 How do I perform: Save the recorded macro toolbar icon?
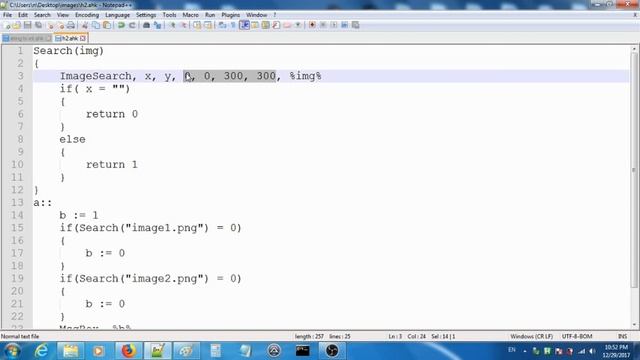(356, 25)
